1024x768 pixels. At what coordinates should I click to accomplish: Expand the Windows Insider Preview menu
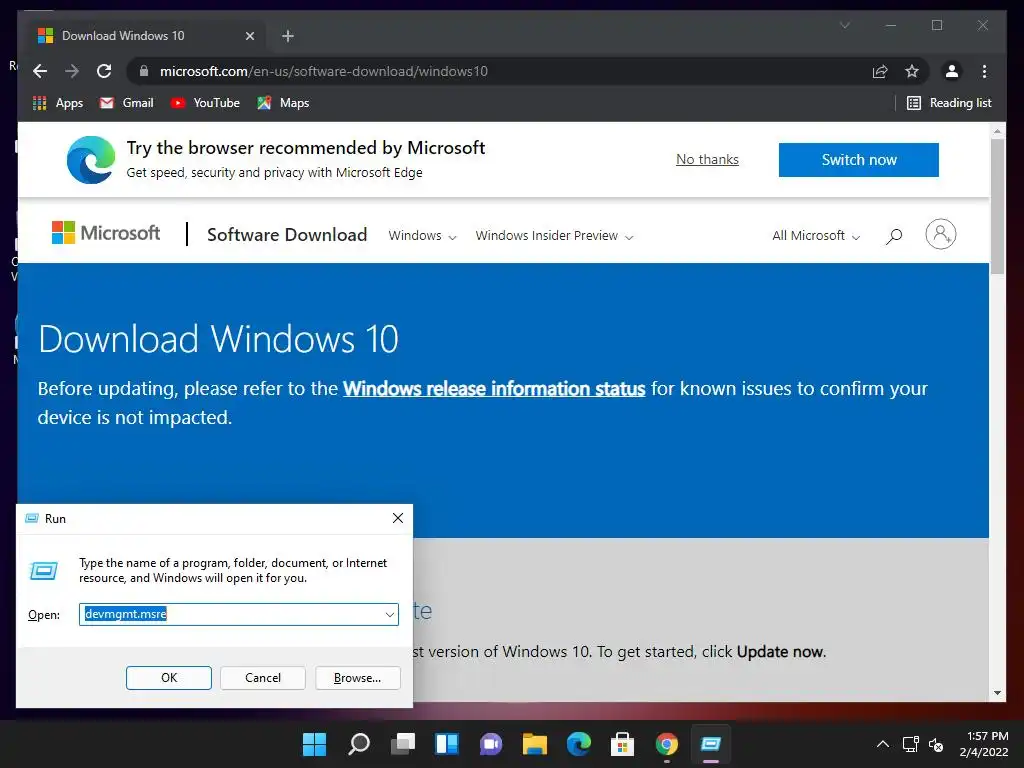[554, 236]
